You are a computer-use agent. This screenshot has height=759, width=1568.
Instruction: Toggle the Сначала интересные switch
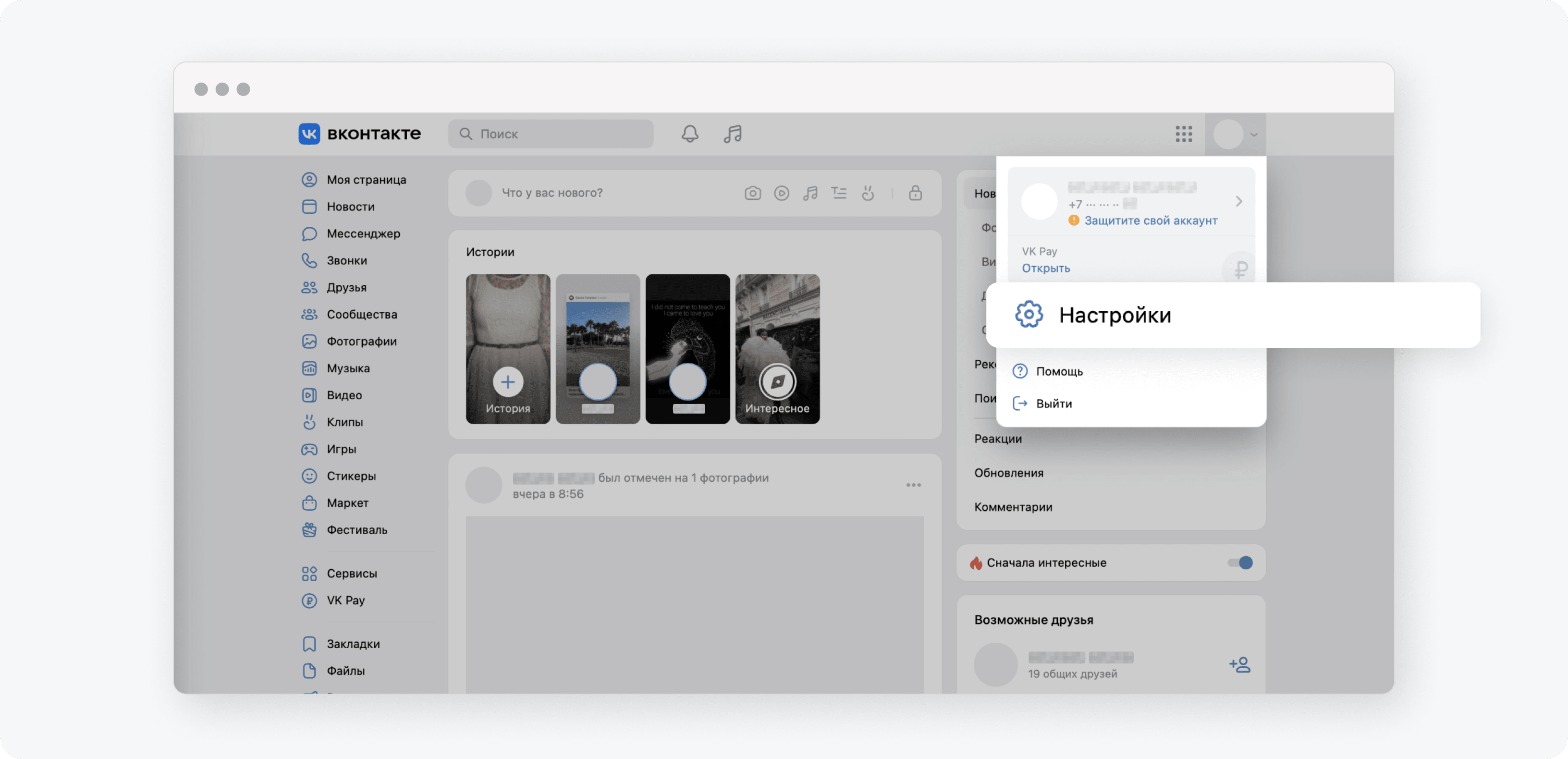pos(1240,563)
